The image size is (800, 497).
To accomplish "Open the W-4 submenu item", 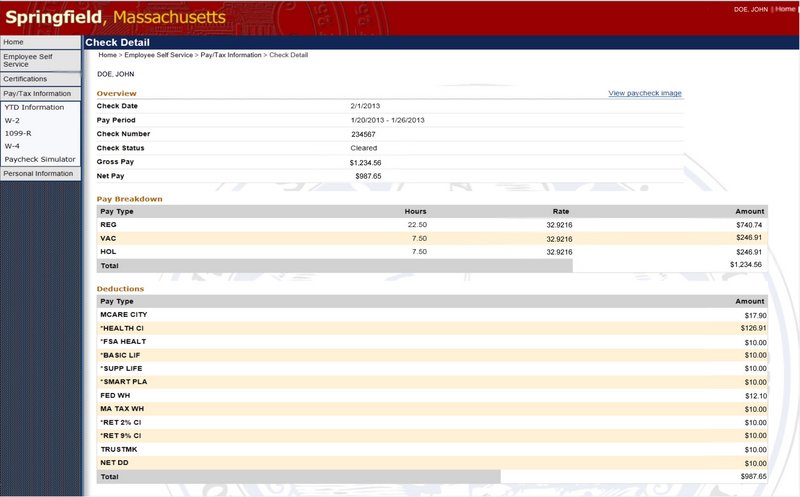I will coord(12,146).
